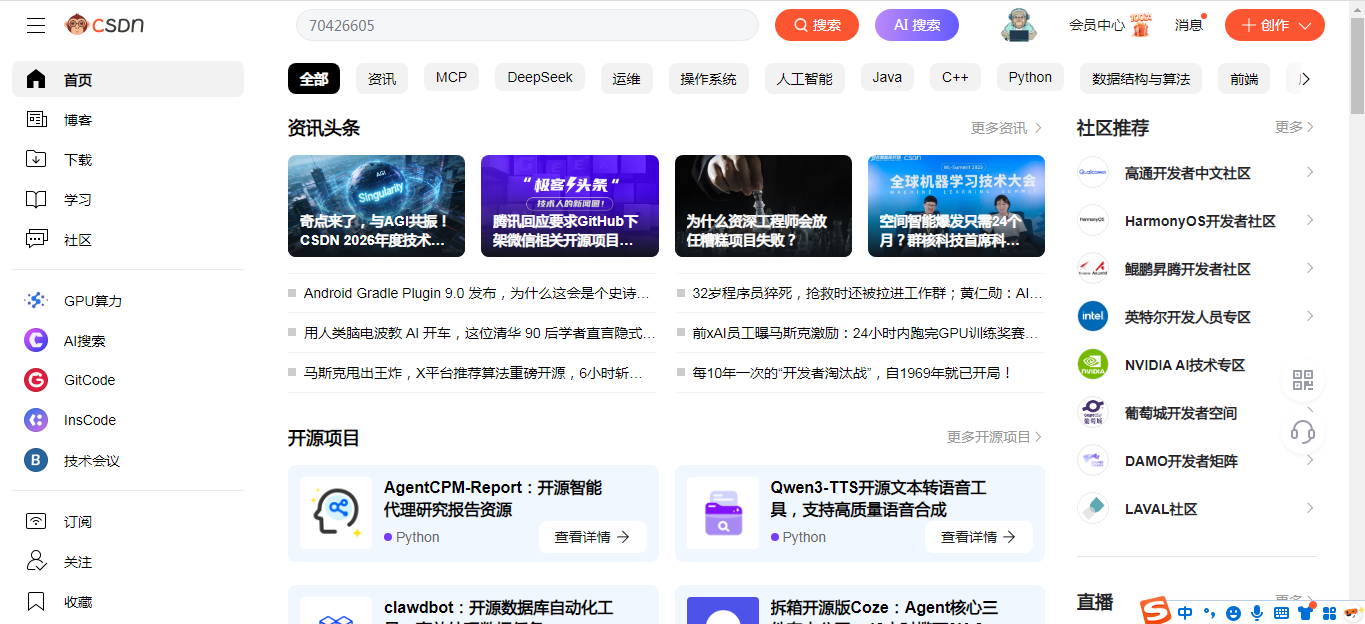Click the purple AI搜索 button
The height and width of the screenshot is (624, 1365).
coord(917,25)
